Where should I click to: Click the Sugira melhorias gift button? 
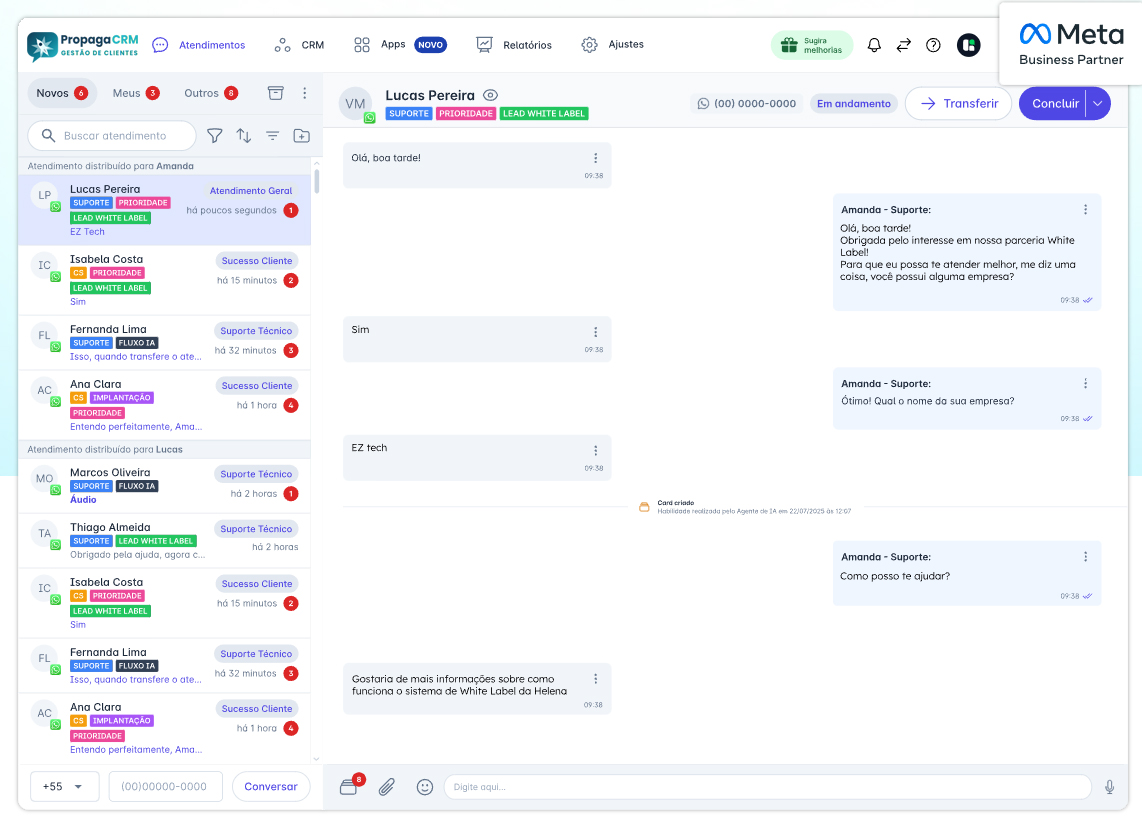click(811, 45)
